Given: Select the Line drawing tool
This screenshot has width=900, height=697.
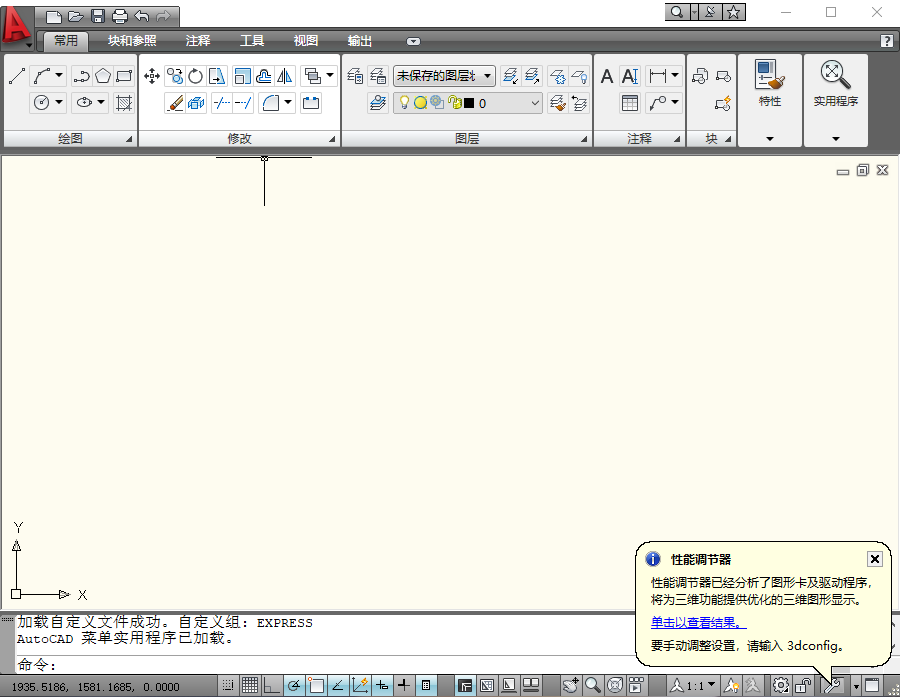Looking at the screenshot, I should (x=17, y=76).
